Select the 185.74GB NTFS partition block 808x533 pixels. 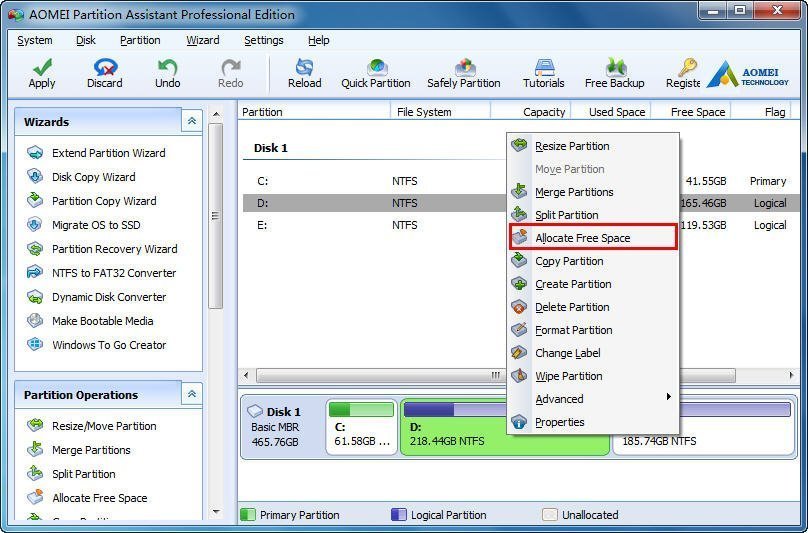[x=703, y=428]
